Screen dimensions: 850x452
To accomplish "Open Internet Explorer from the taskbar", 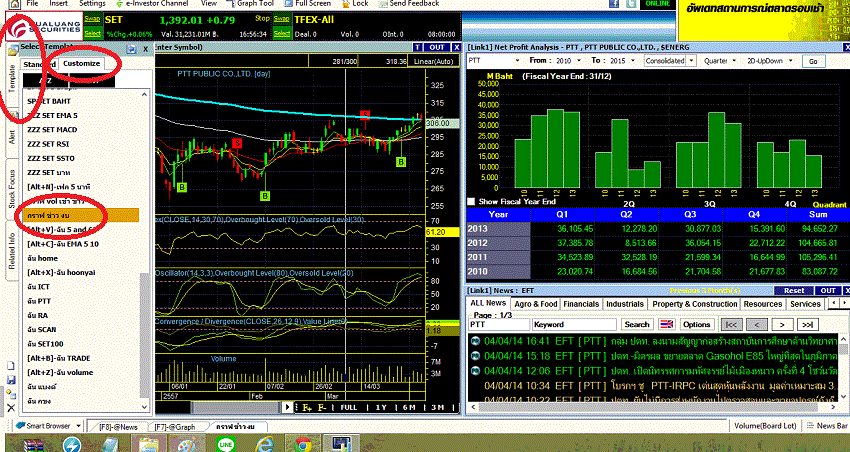I will click(x=264, y=444).
